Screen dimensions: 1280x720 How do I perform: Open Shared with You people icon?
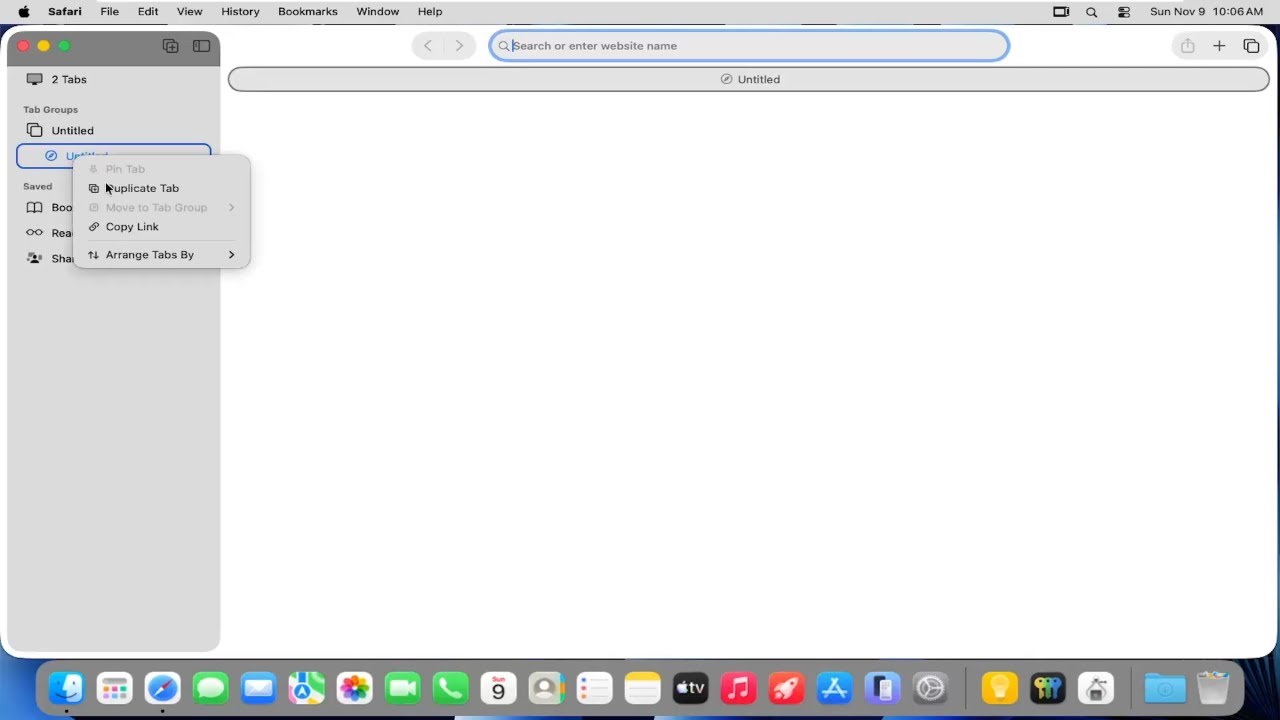[35, 258]
